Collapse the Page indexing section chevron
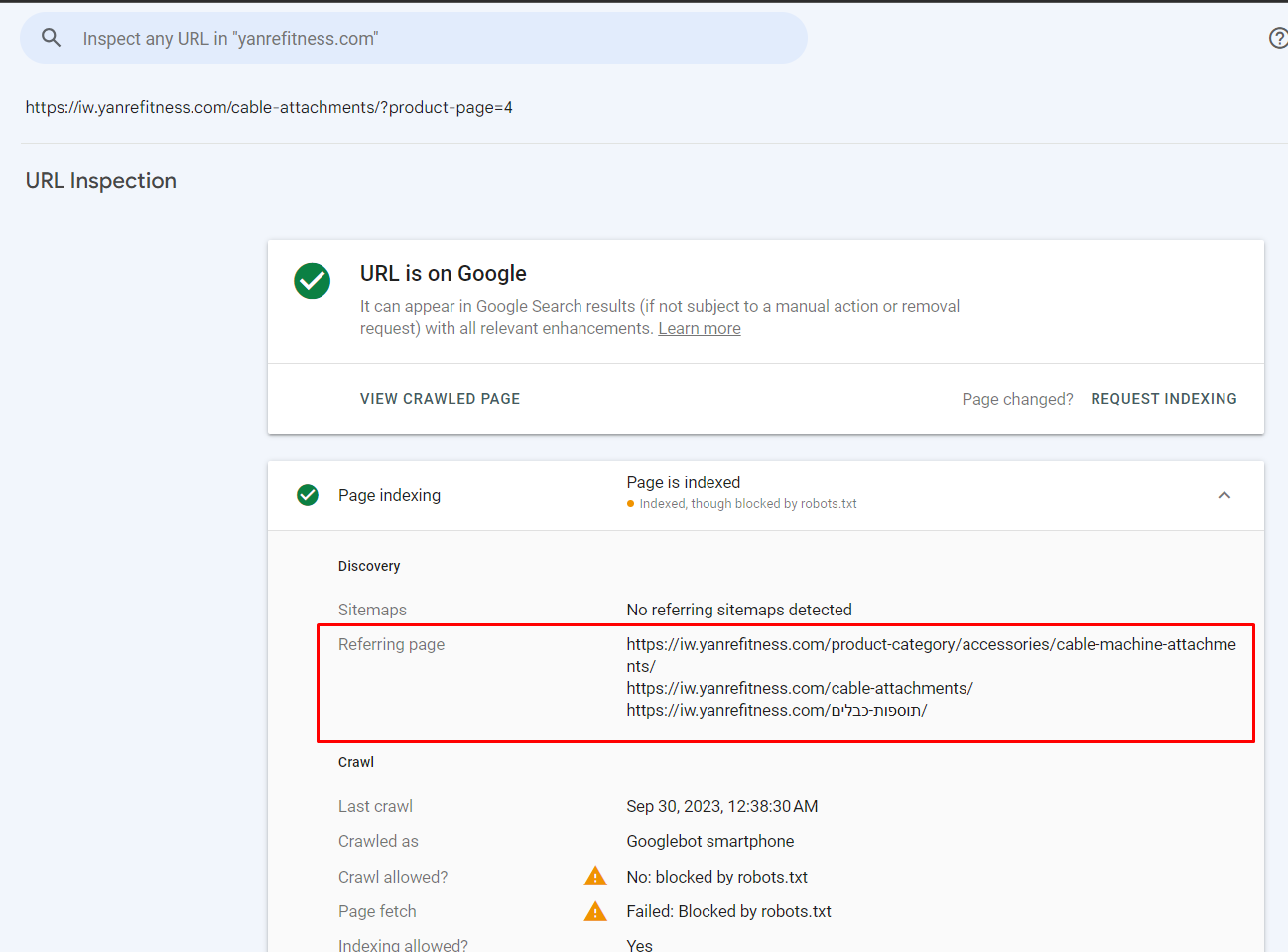This screenshot has width=1288, height=952. pyautogui.click(x=1224, y=495)
